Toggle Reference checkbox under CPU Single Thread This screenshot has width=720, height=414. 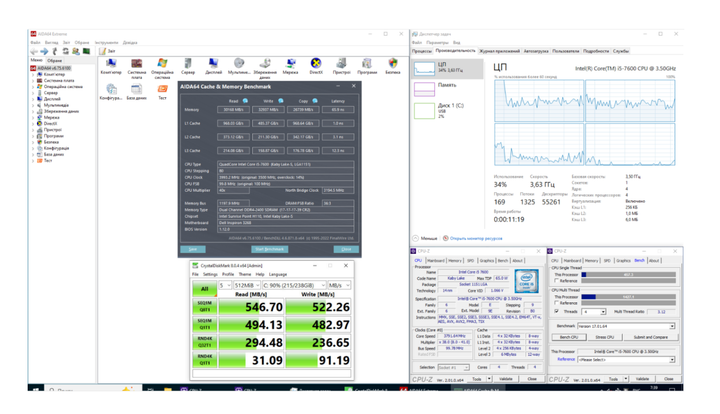(x=557, y=281)
